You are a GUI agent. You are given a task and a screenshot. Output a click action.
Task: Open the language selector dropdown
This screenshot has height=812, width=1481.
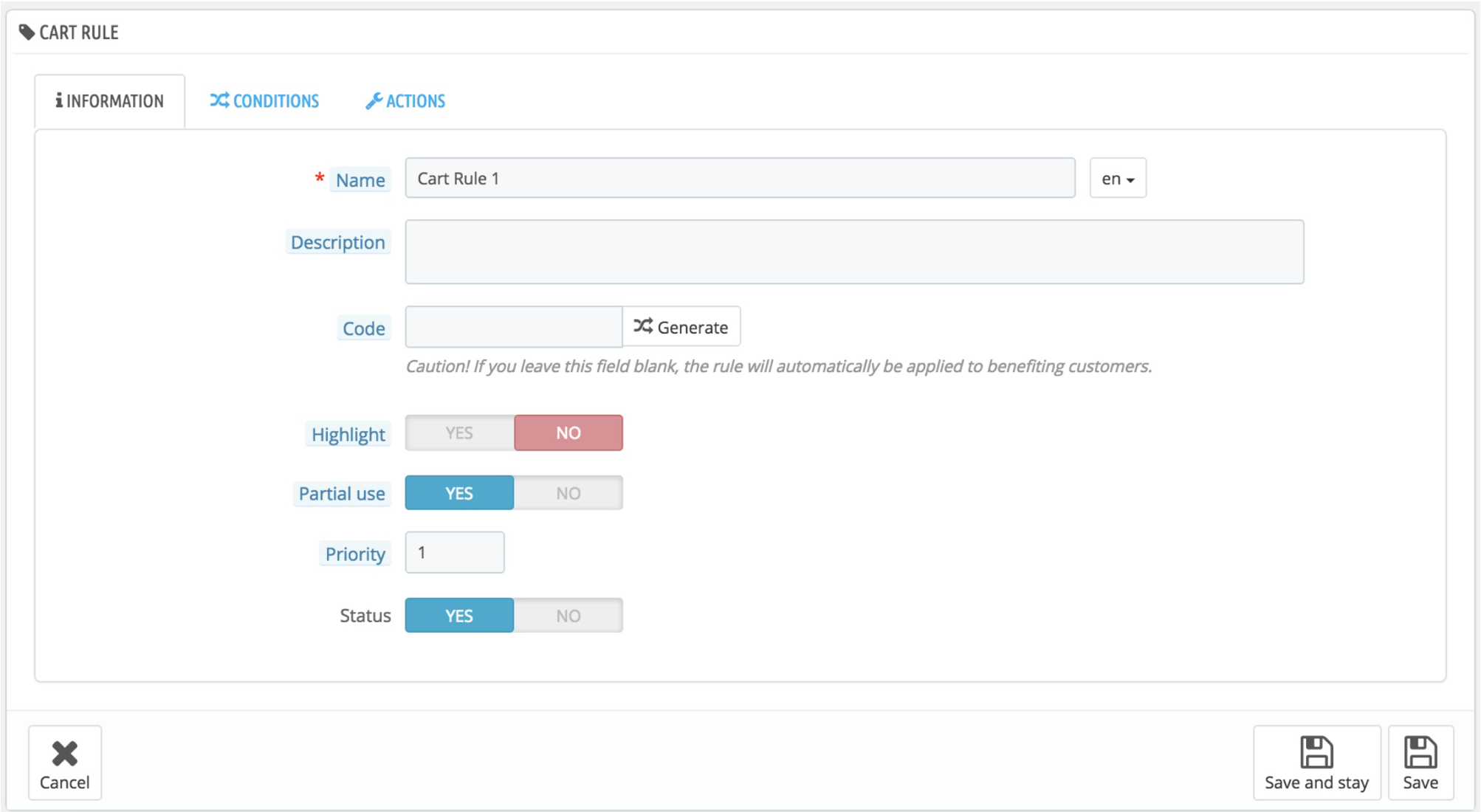(x=1116, y=178)
